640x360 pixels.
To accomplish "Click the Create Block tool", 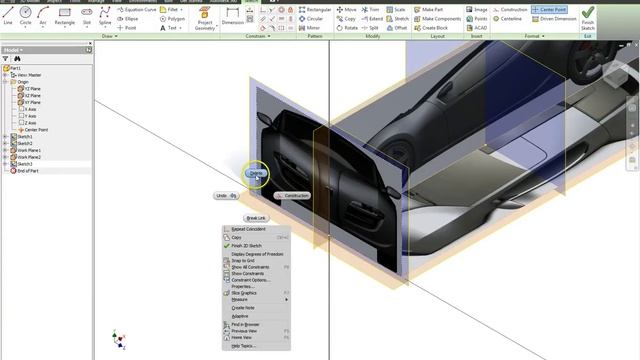I will (x=431, y=28).
